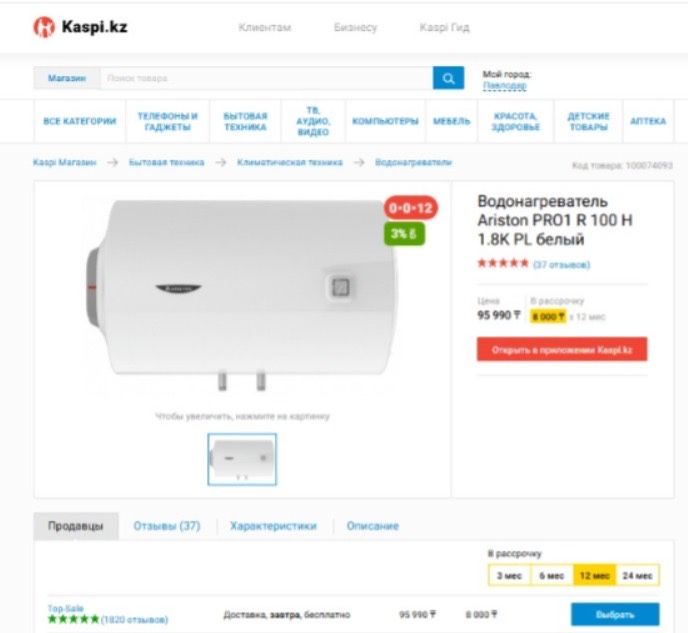This screenshot has height=633, width=688.
Task: Switch to the Отзывы (37) tab
Action: (167, 526)
